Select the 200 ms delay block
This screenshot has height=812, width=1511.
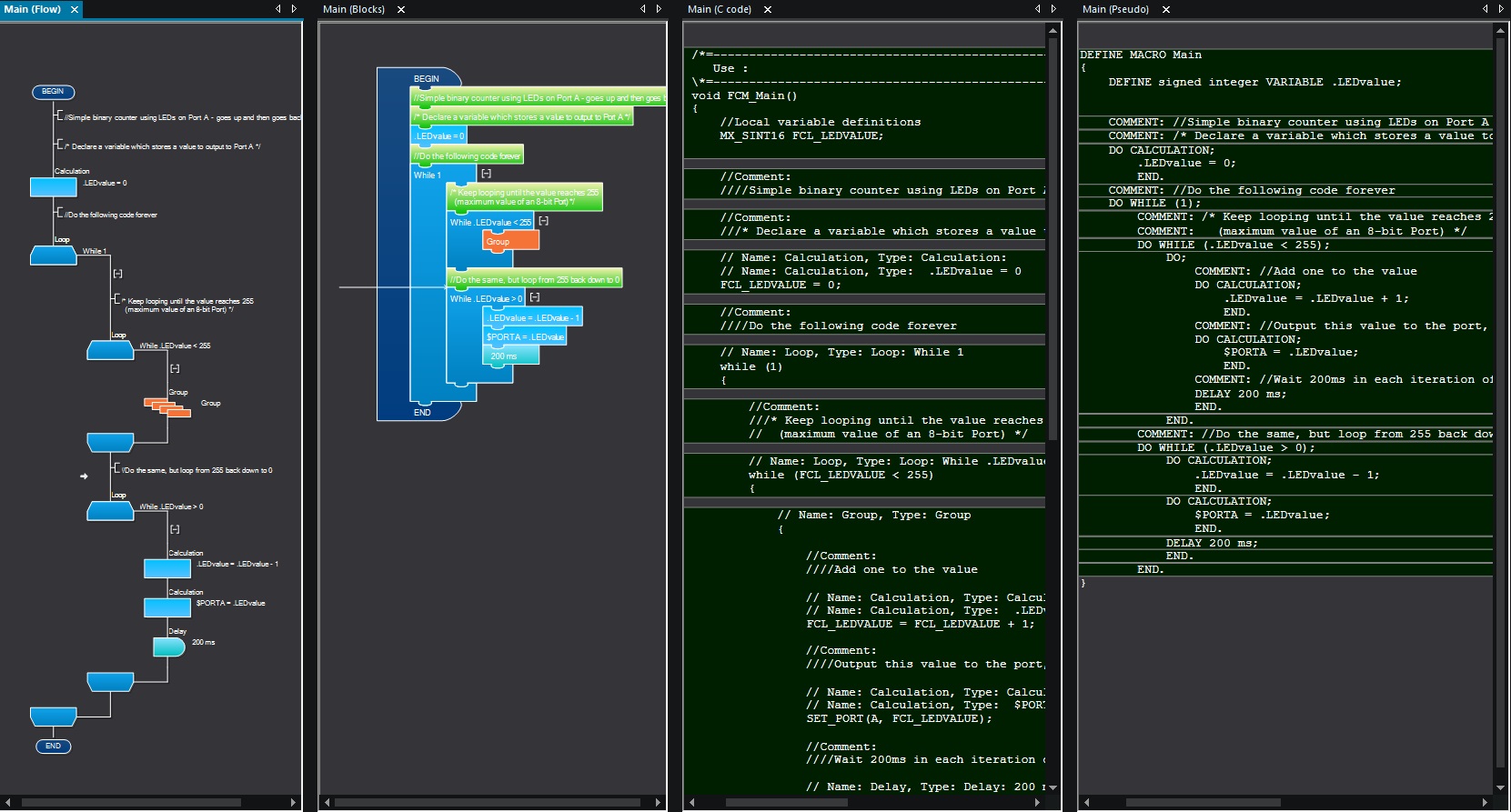(510, 356)
